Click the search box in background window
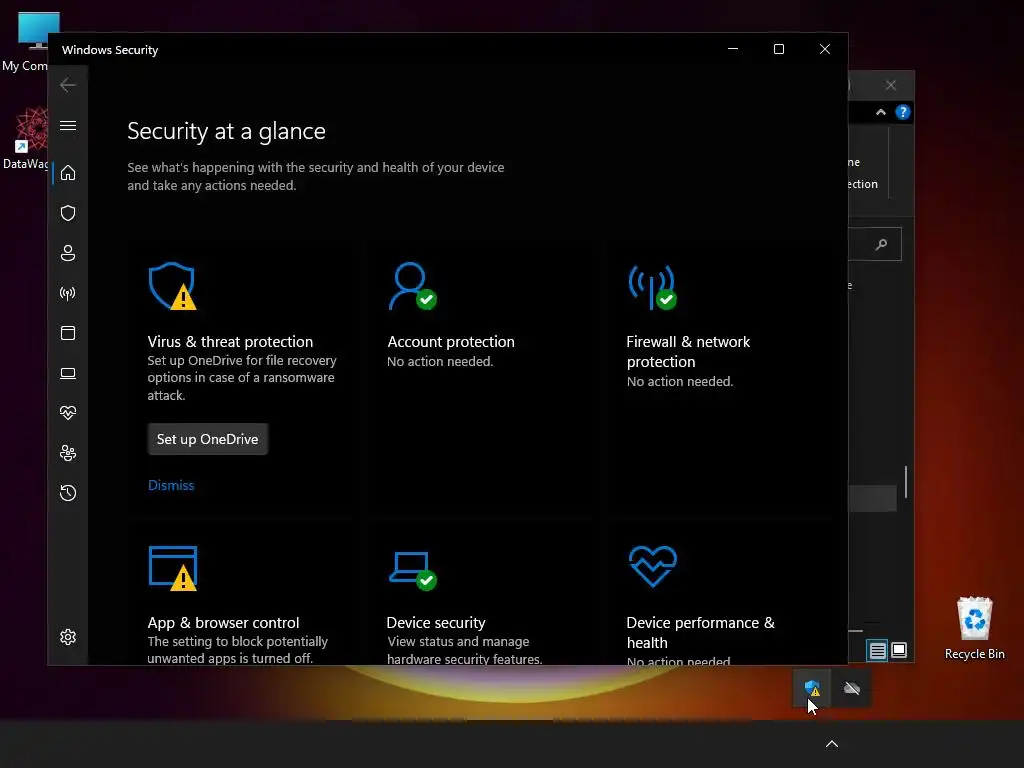This screenshot has height=768, width=1024. point(874,244)
